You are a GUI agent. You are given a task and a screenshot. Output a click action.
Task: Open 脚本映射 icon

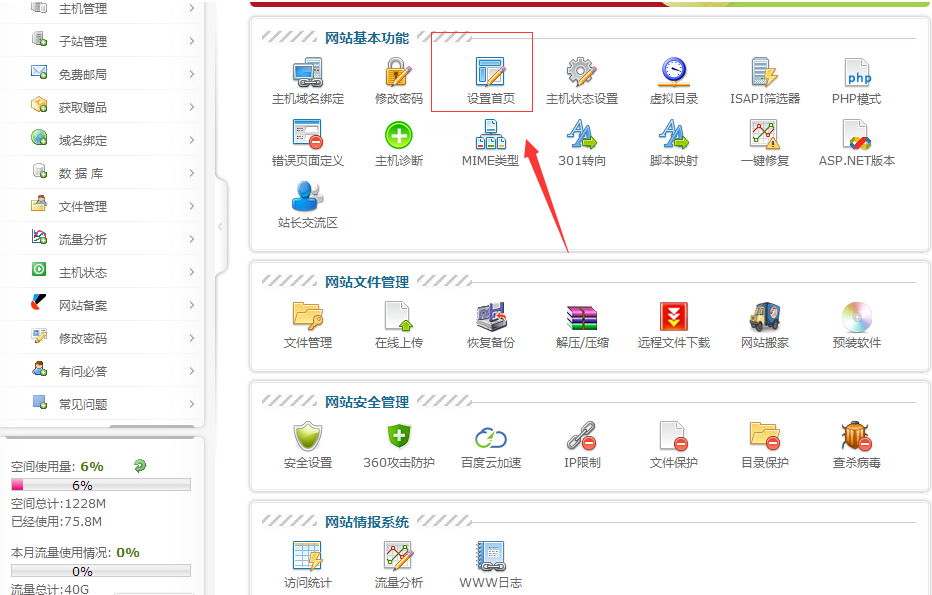(673, 134)
